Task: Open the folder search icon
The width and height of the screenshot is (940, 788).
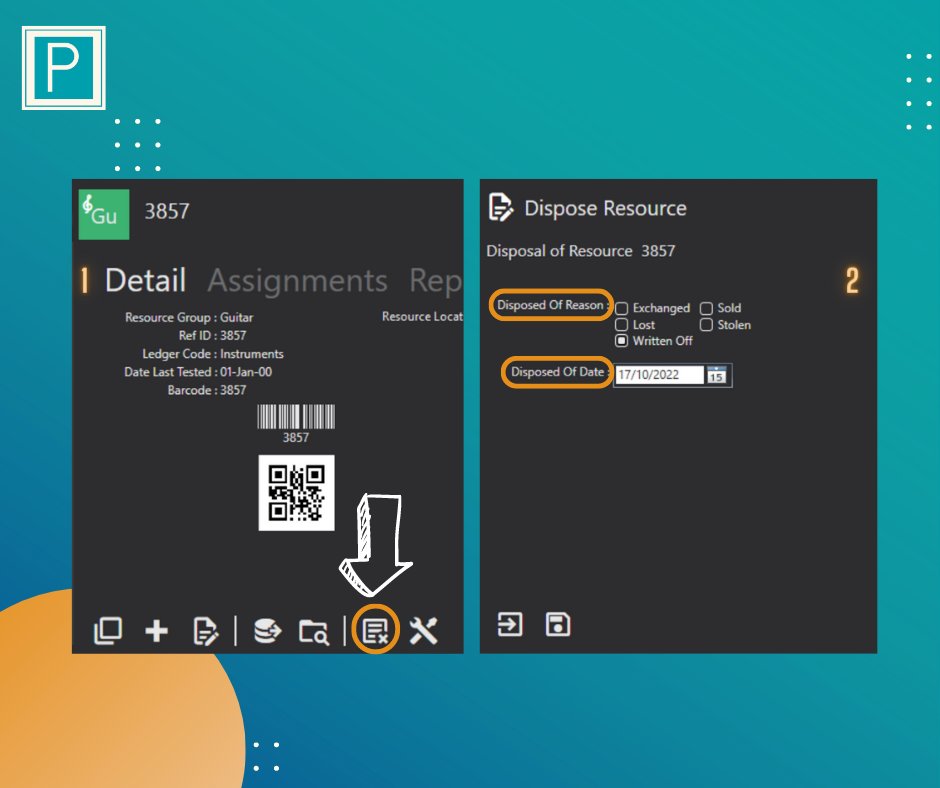Action: 315,631
